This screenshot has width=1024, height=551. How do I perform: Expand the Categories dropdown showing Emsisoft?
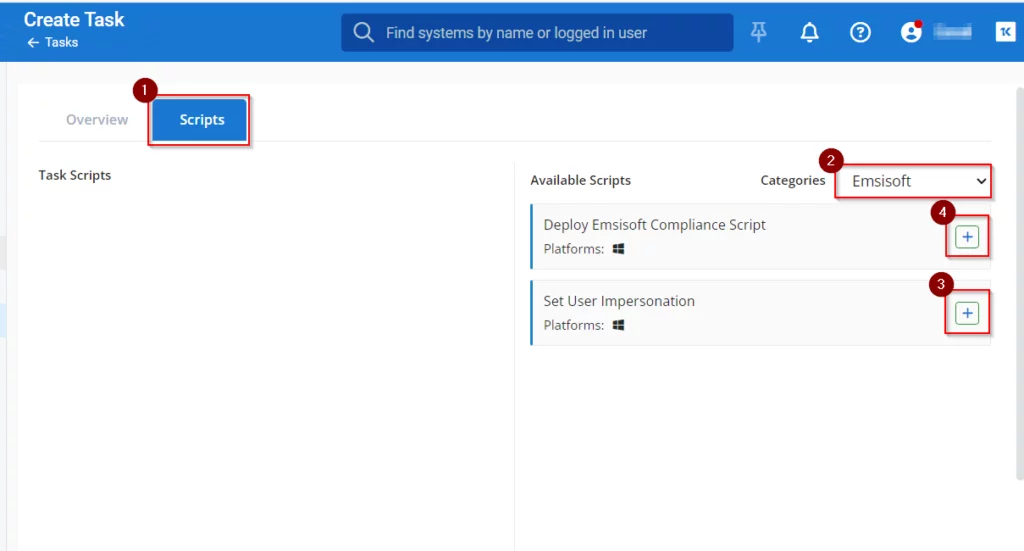(913, 182)
